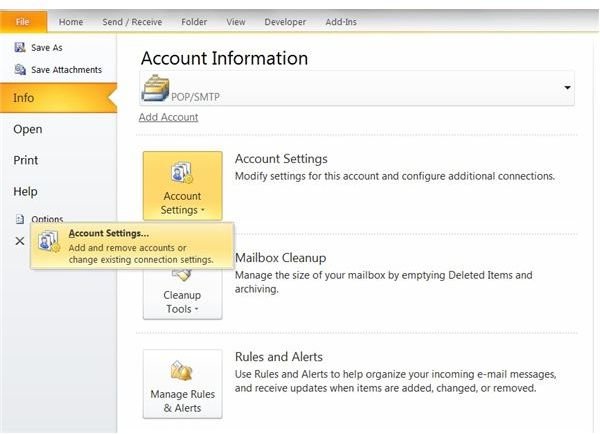The image size is (600, 434).
Task: Open the Developer tab
Action: 285,22
